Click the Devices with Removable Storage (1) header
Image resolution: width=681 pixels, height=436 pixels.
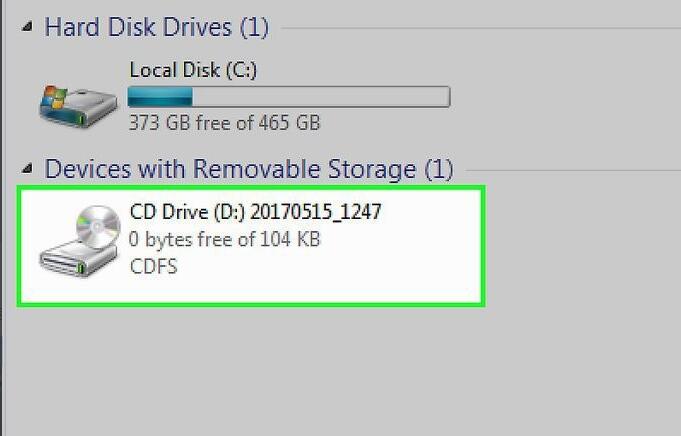tap(249, 168)
